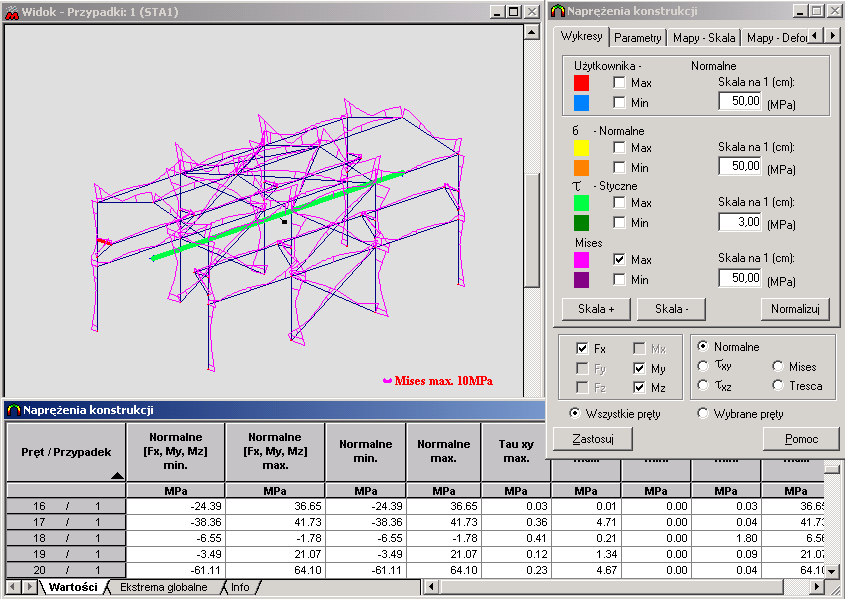This screenshot has height=599, width=845.
Task: Select the Tresca radio button
Action: tap(778, 385)
